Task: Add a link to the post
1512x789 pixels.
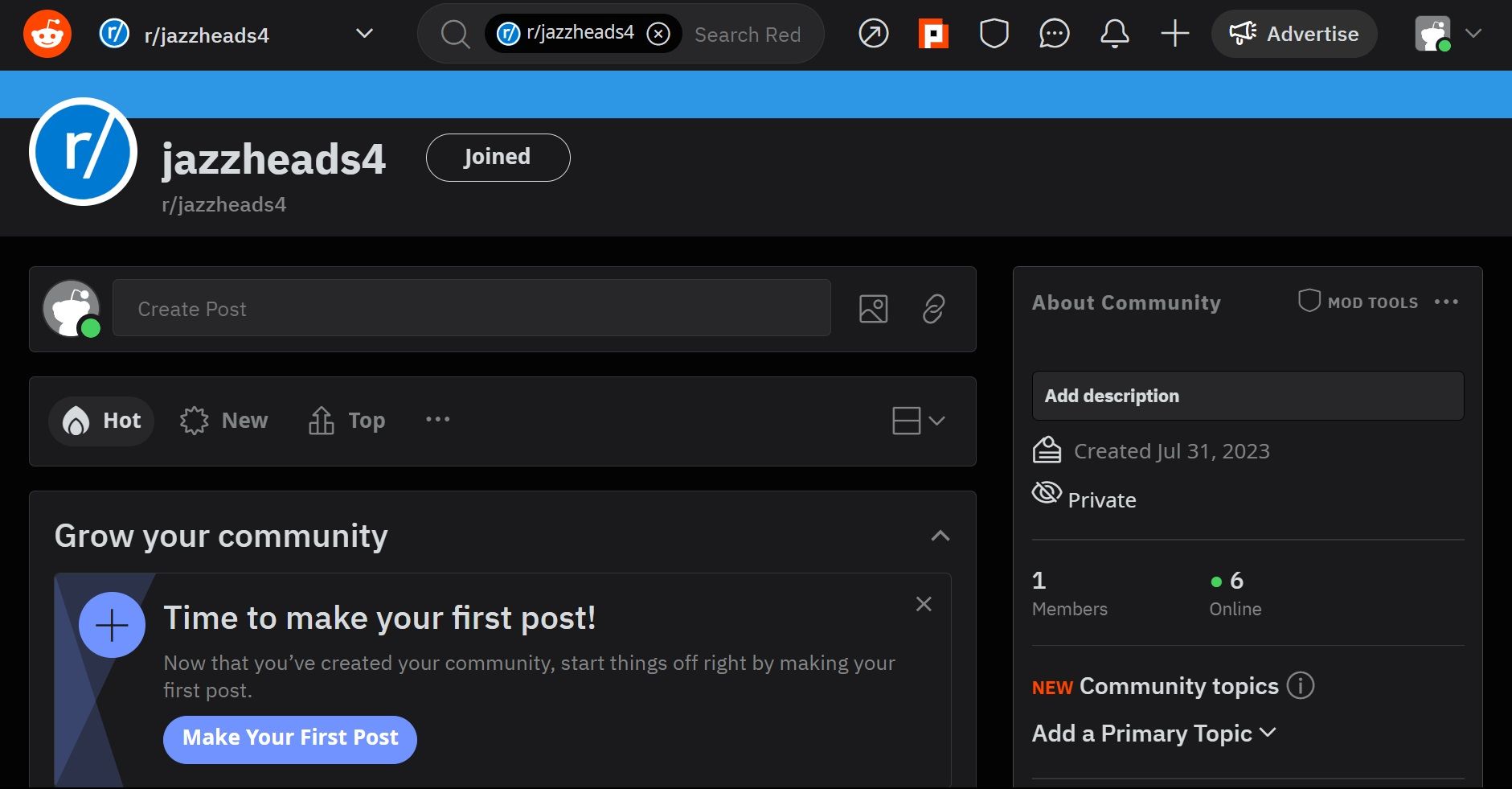Action: click(x=933, y=308)
